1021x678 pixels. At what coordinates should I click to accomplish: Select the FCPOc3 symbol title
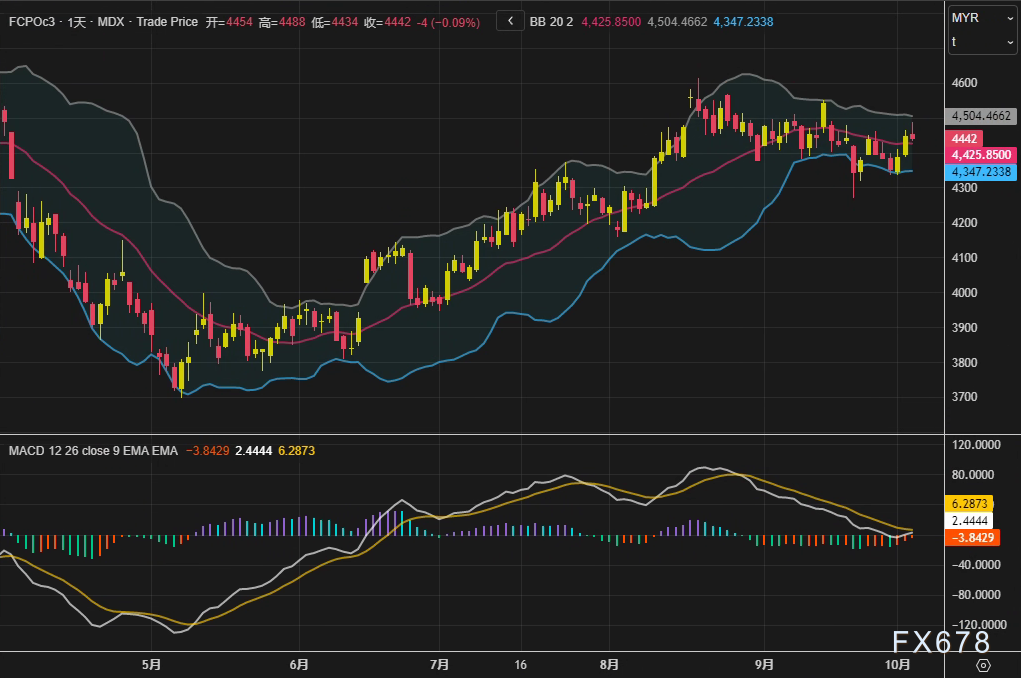click(34, 20)
